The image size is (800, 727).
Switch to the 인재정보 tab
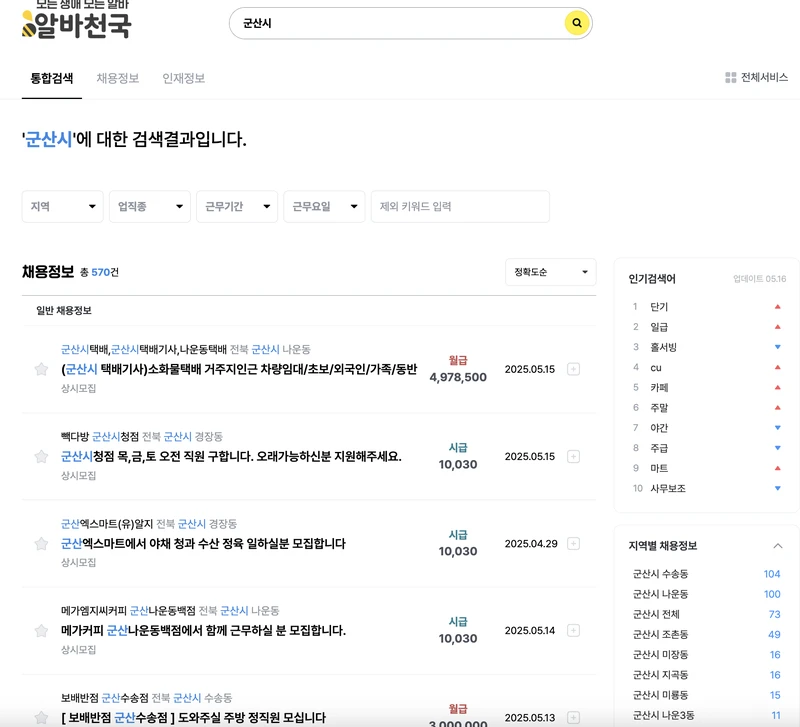(x=184, y=78)
